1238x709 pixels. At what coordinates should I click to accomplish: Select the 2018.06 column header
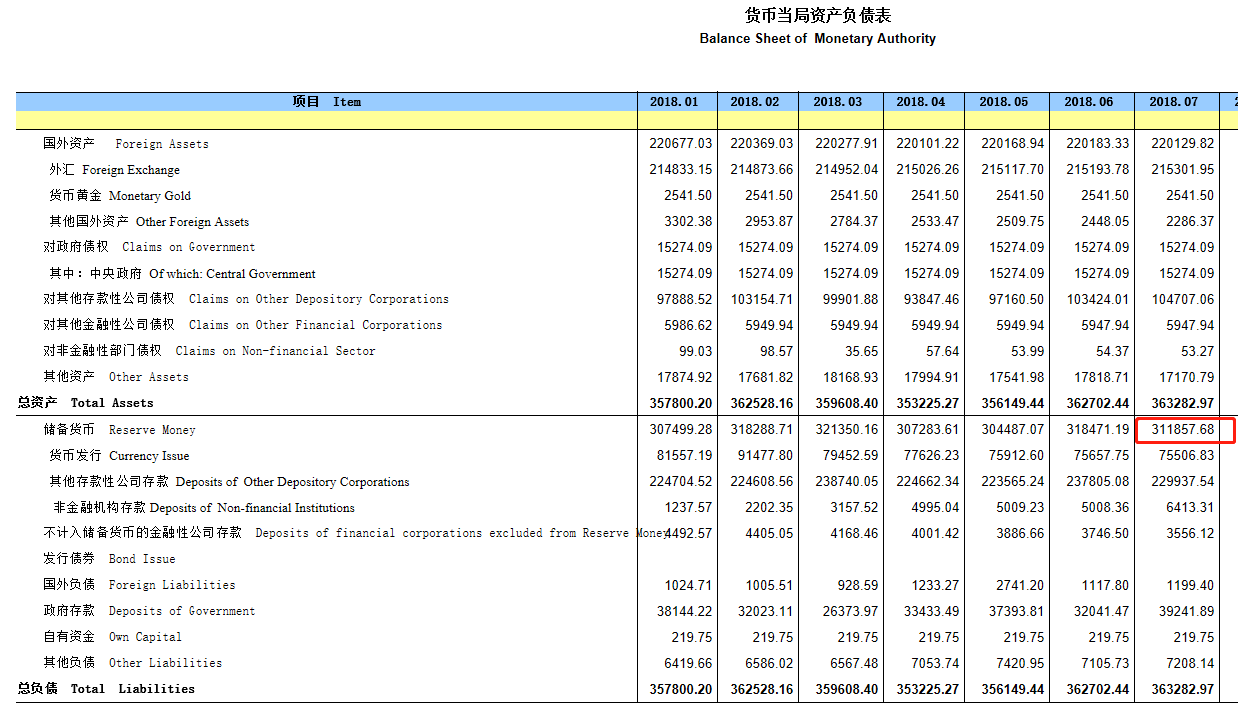1092,102
